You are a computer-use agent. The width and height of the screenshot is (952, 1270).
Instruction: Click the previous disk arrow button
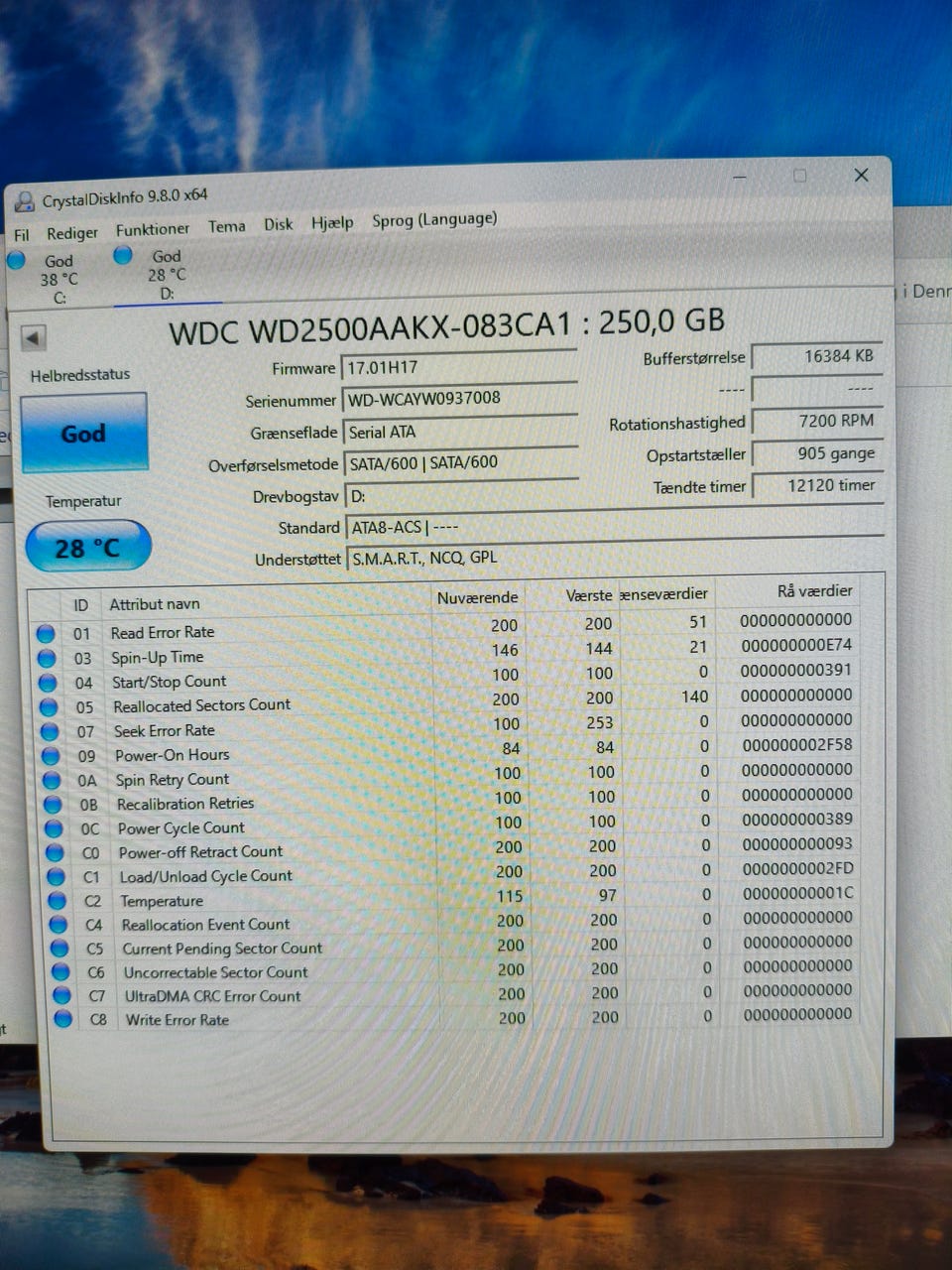click(33, 338)
